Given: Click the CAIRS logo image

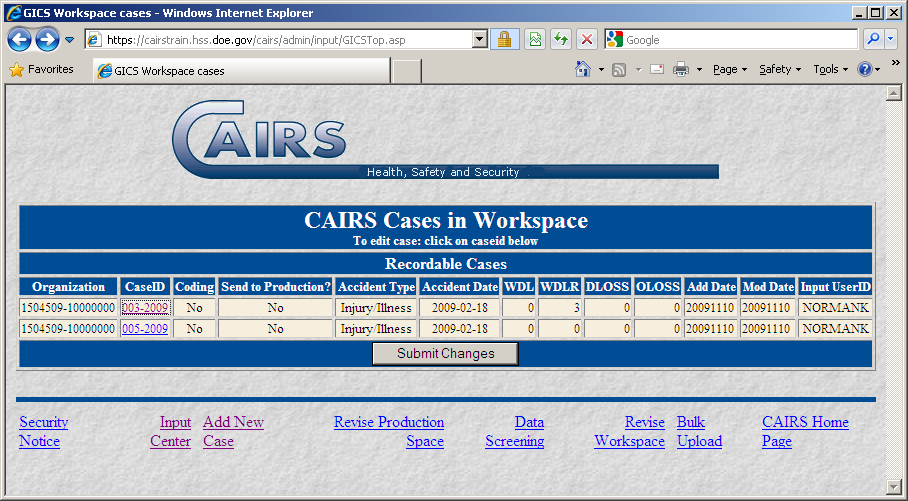Looking at the screenshot, I should point(445,140).
